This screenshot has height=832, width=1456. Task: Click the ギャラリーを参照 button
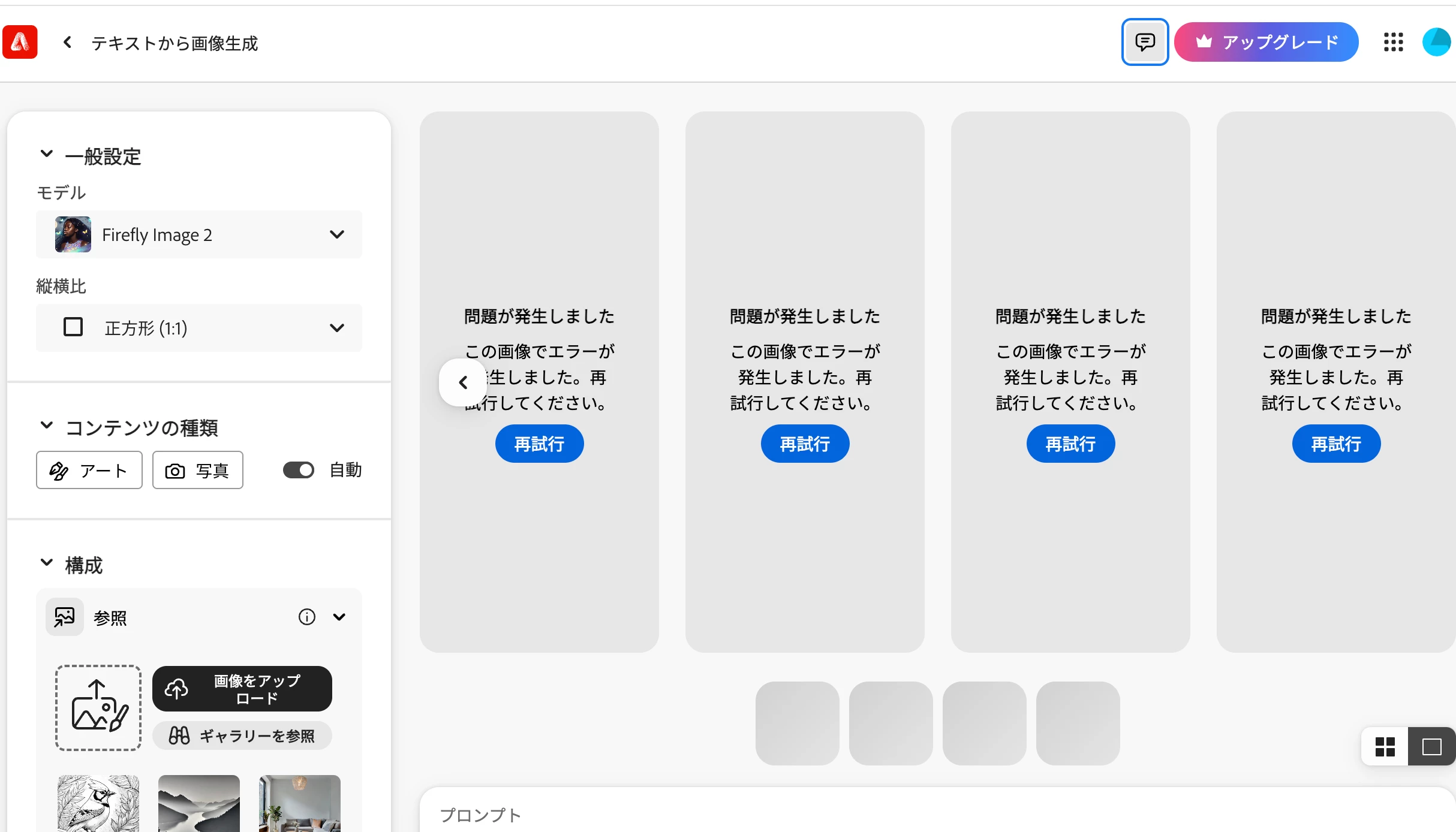(242, 735)
